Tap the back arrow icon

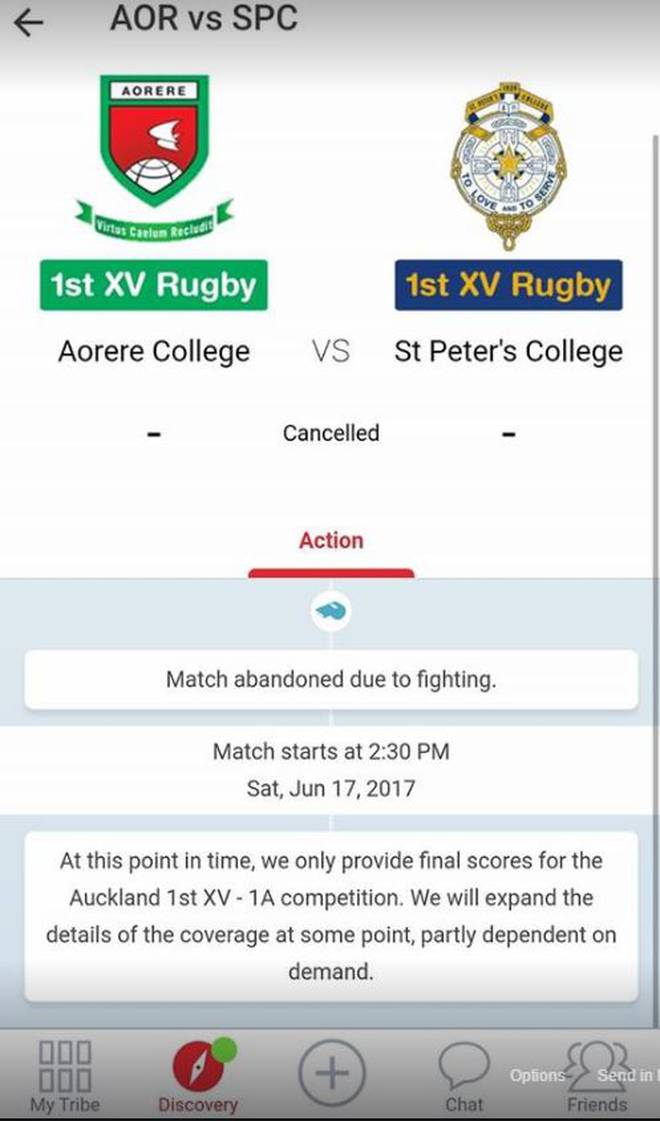click(x=29, y=22)
